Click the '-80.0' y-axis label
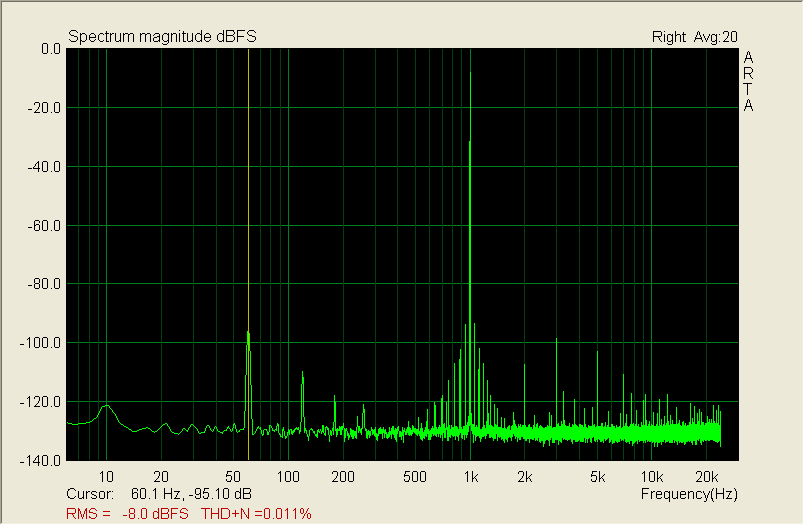Screen dimensions: 804x525 (x=44, y=284)
